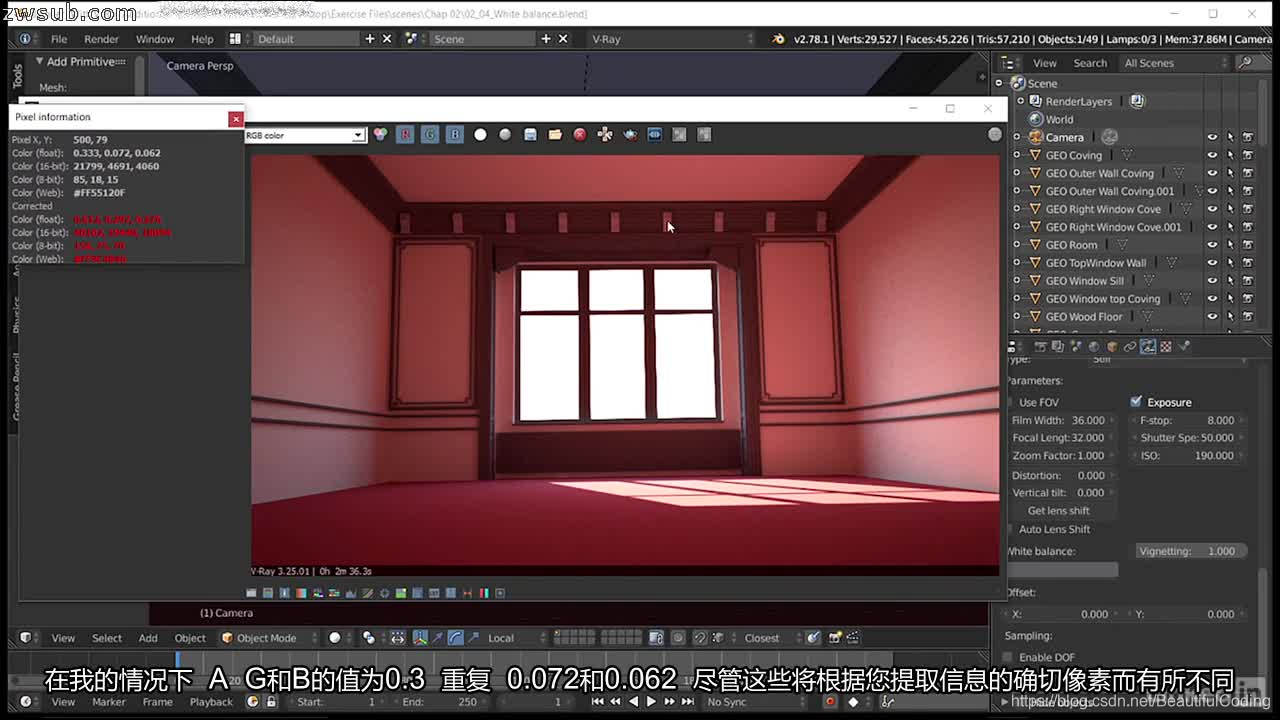1280x720 pixels.
Task: Hide Camera object with its eye icon
Action: tap(1212, 137)
